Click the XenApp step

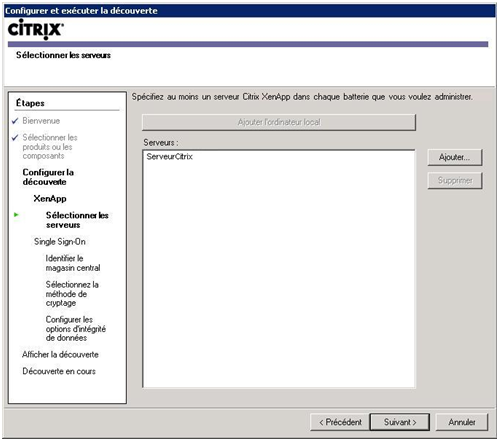tap(50, 199)
